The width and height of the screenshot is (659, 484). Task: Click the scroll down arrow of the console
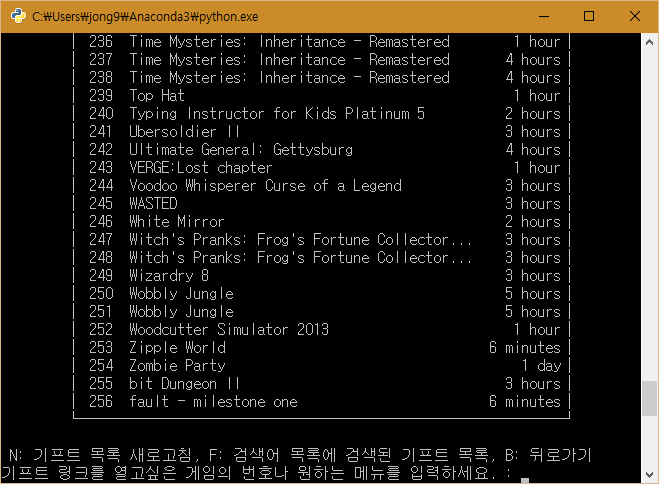[649, 475]
